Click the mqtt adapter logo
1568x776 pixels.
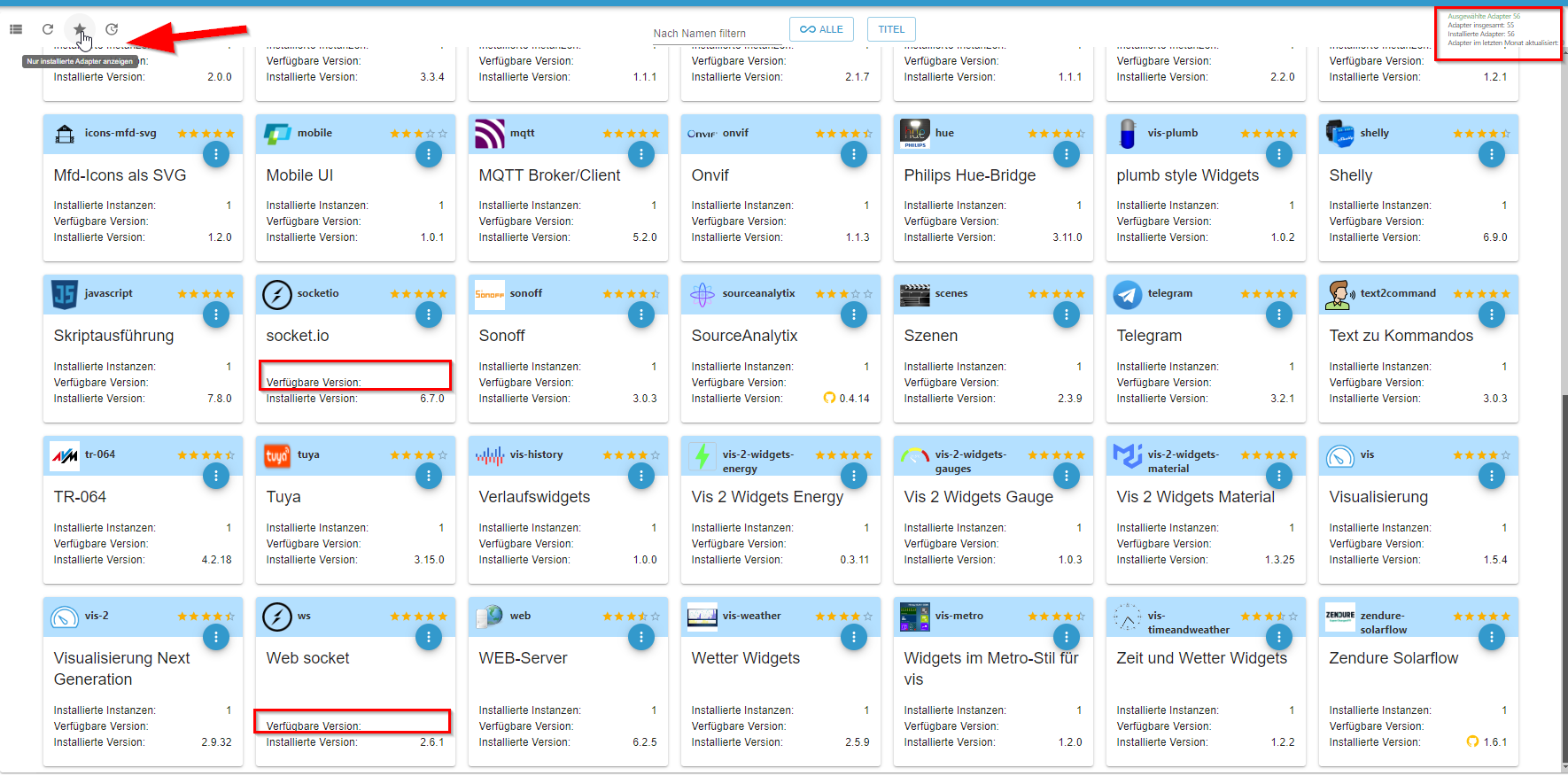(x=490, y=135)
